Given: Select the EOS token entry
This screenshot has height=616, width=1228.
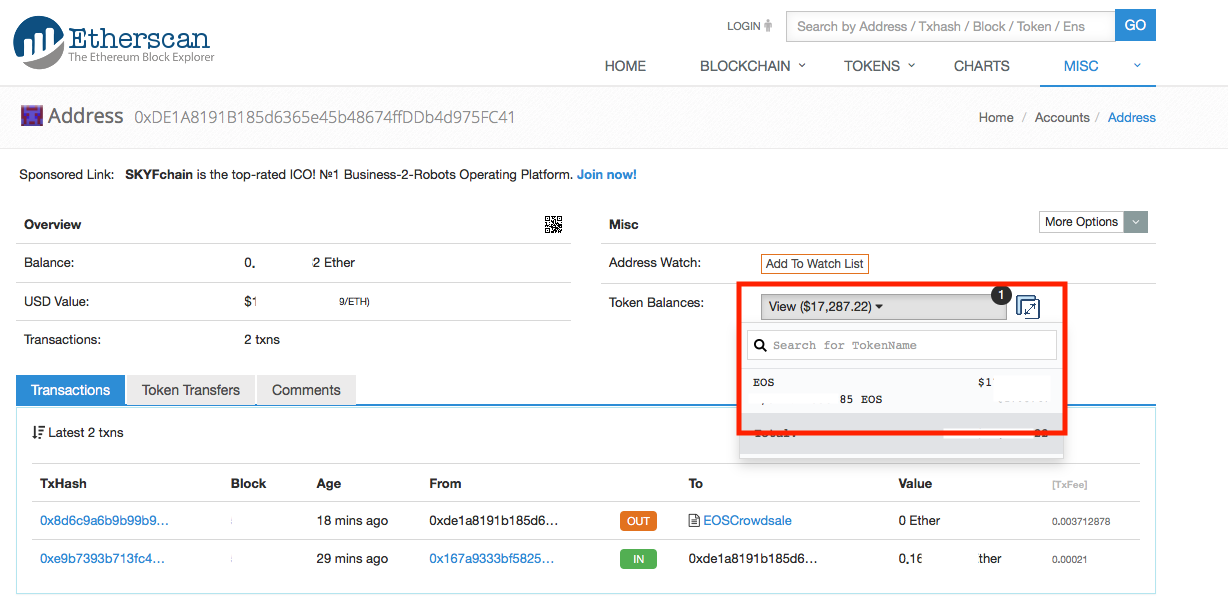Looking at the screenshot, I should click(902, 391).
